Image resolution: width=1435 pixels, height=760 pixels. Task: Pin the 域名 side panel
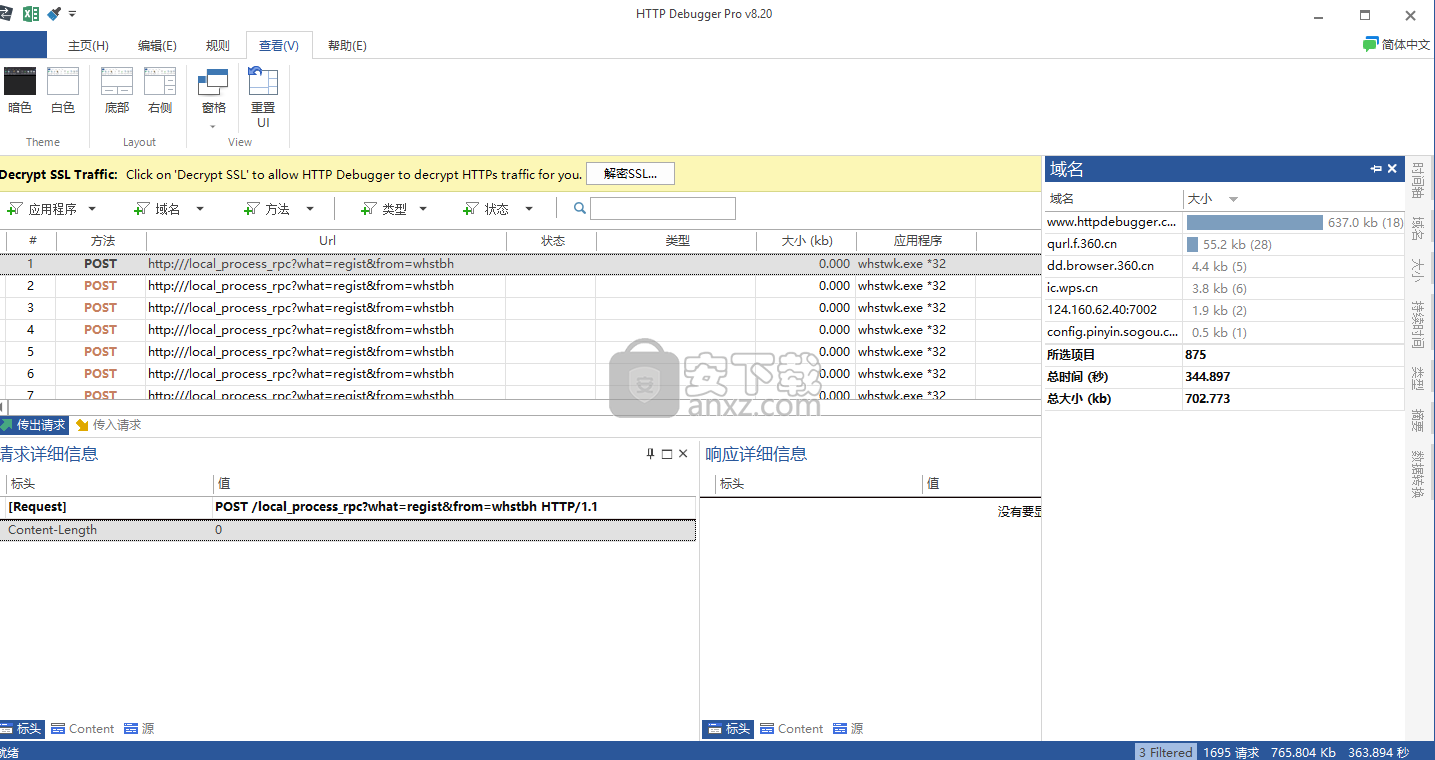(1376, 169)
